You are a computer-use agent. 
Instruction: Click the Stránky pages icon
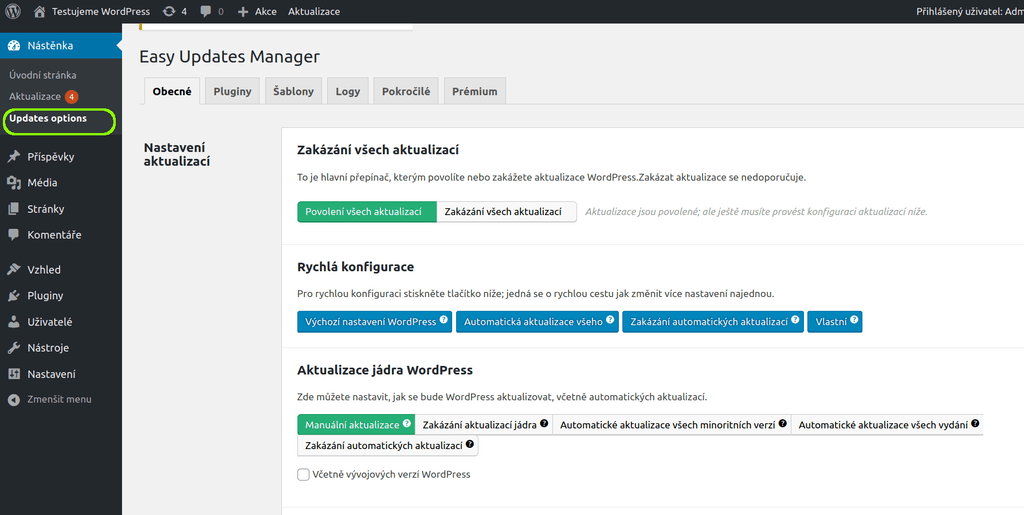tap(14, 209)
